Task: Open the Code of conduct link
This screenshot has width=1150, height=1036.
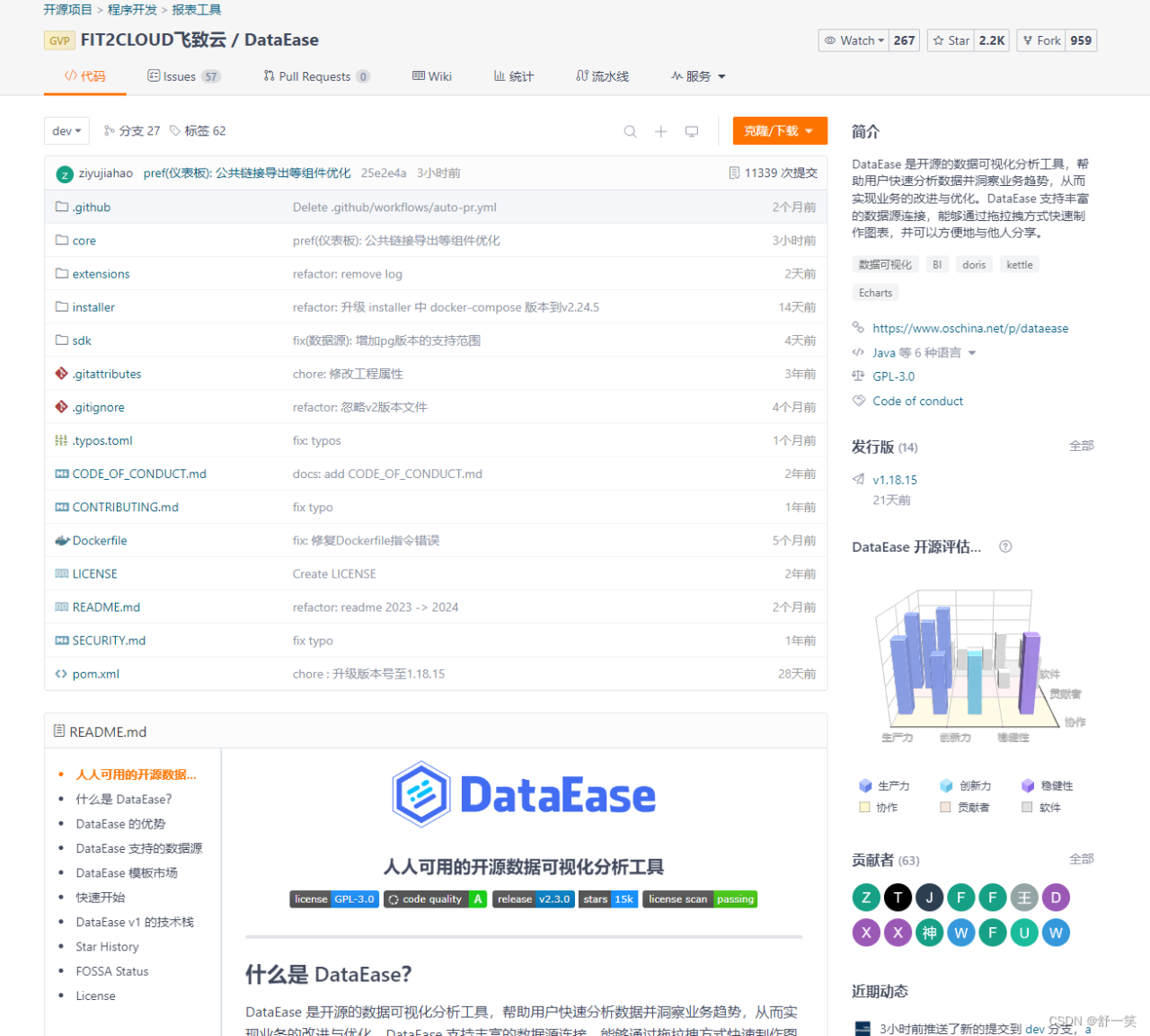Action: click(917, 401)
